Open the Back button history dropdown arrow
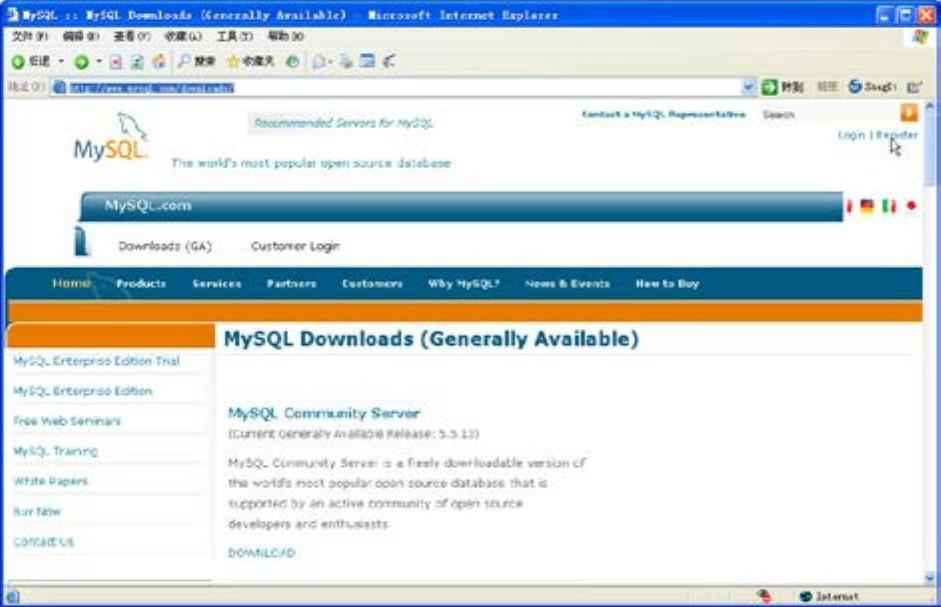The width and height of the screenshot is (941, 607). tap(61, 61)
